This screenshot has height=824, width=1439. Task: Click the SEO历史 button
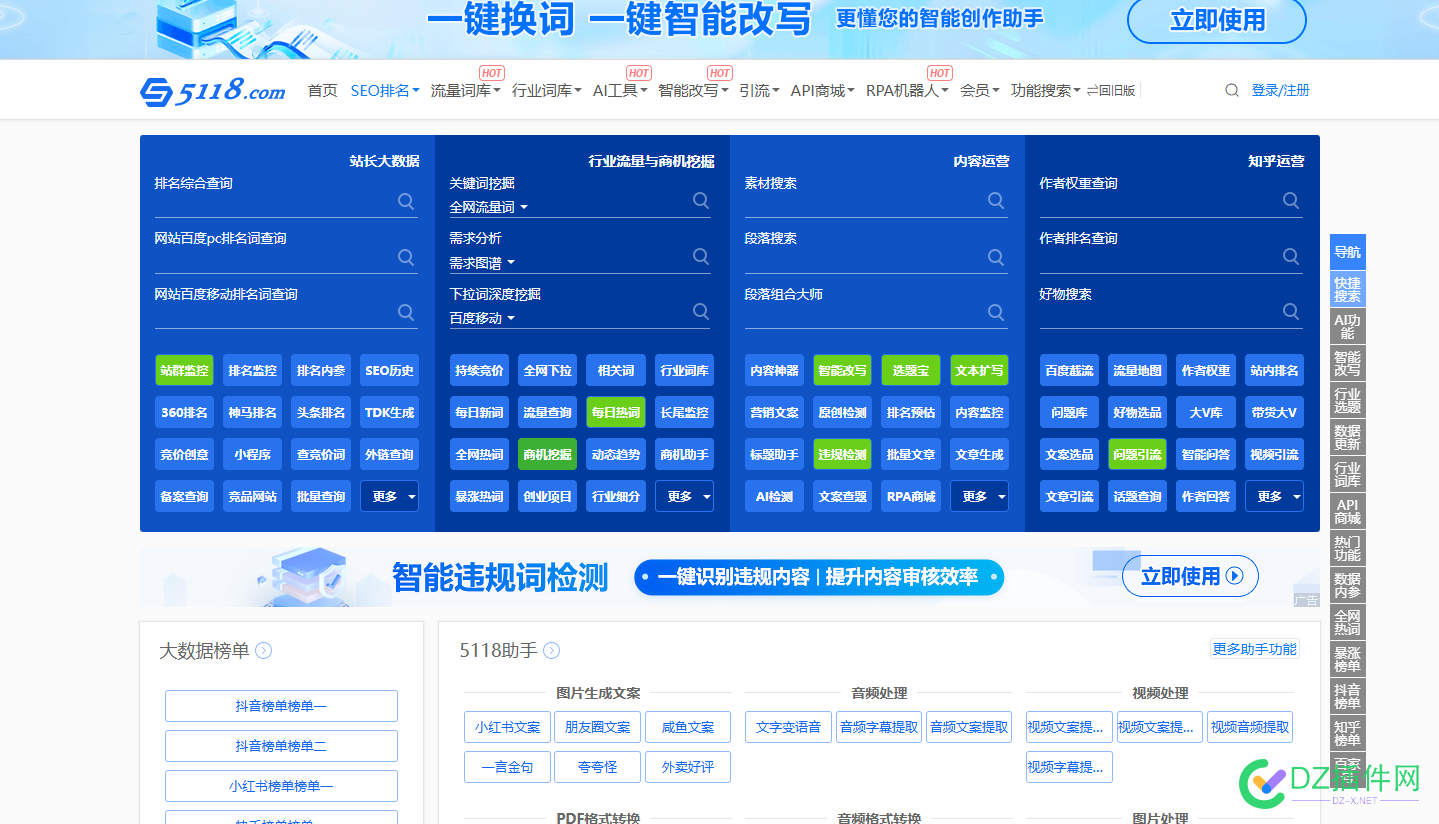pos(389,370)
